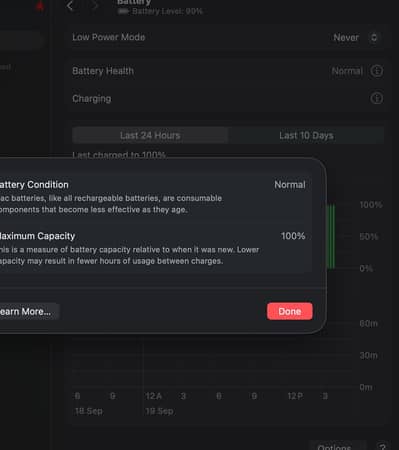The height and width of the screenshot is (450, 399).
Task: Select the Battery Condition Normal value
Action: coord(290,185)
